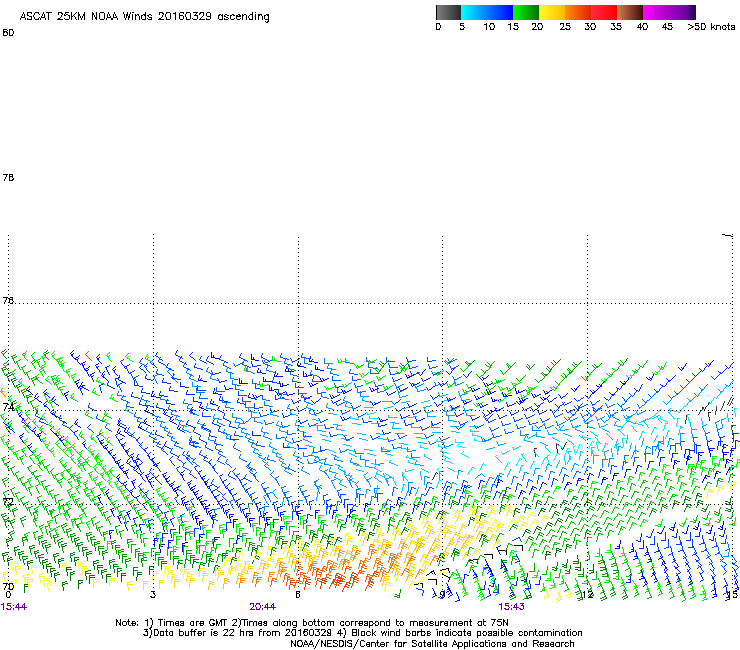
Task: Click the 74 latitude axis label
Action: click(x=8, y=407)
